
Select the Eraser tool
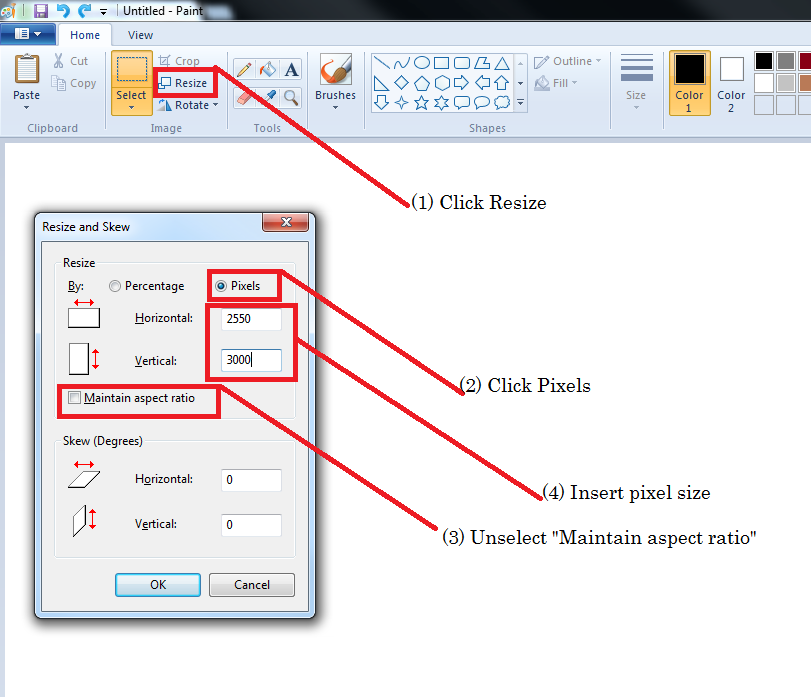244,97
